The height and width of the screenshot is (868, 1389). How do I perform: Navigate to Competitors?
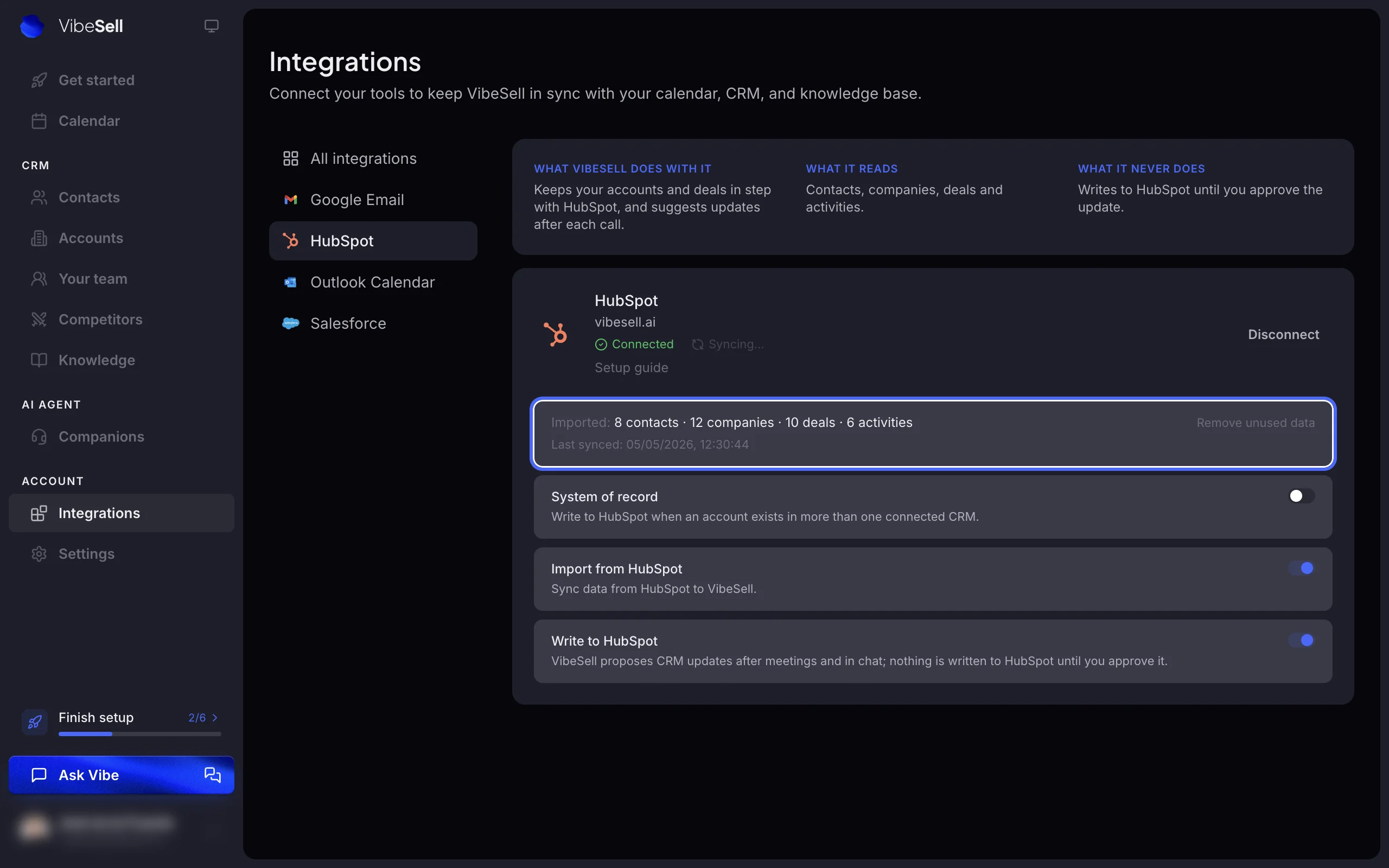click(121, 320)
